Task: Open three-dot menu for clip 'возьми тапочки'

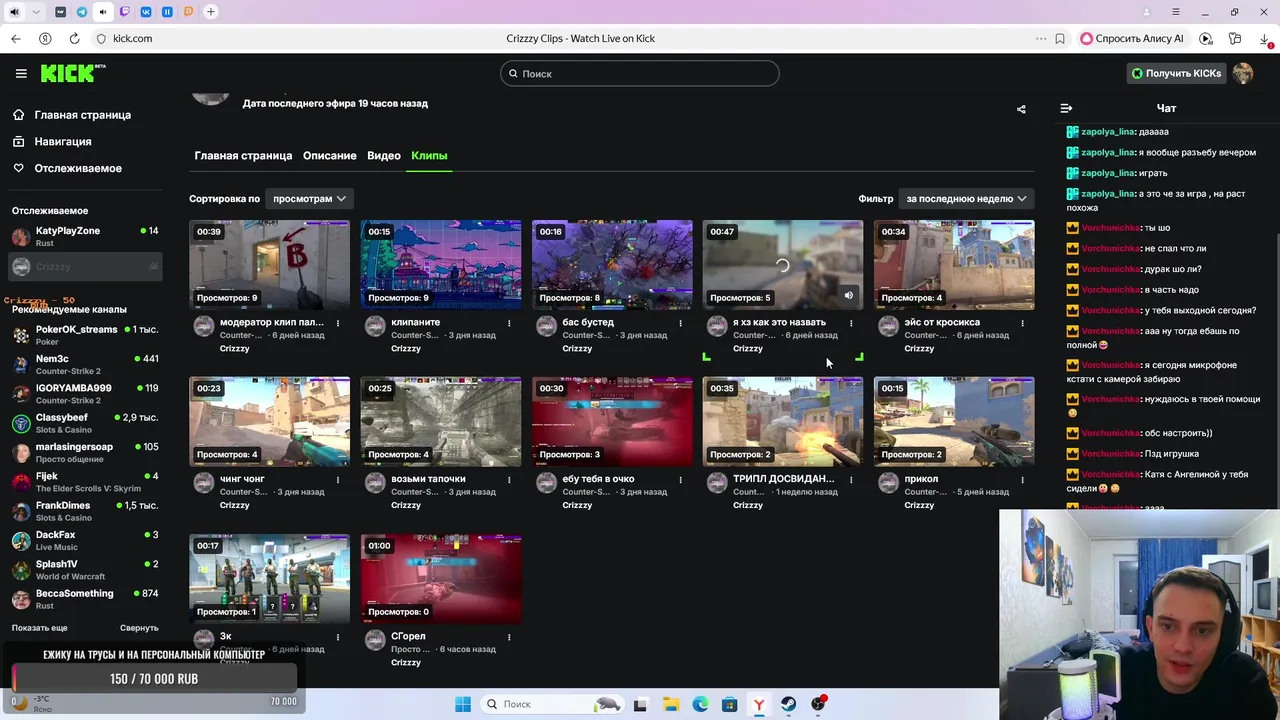Action: pyautogui.click(x=509, y=480)
